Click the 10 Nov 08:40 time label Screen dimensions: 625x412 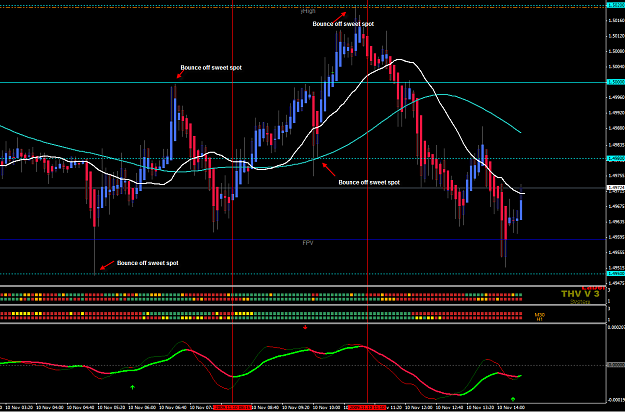pos(265,408)
